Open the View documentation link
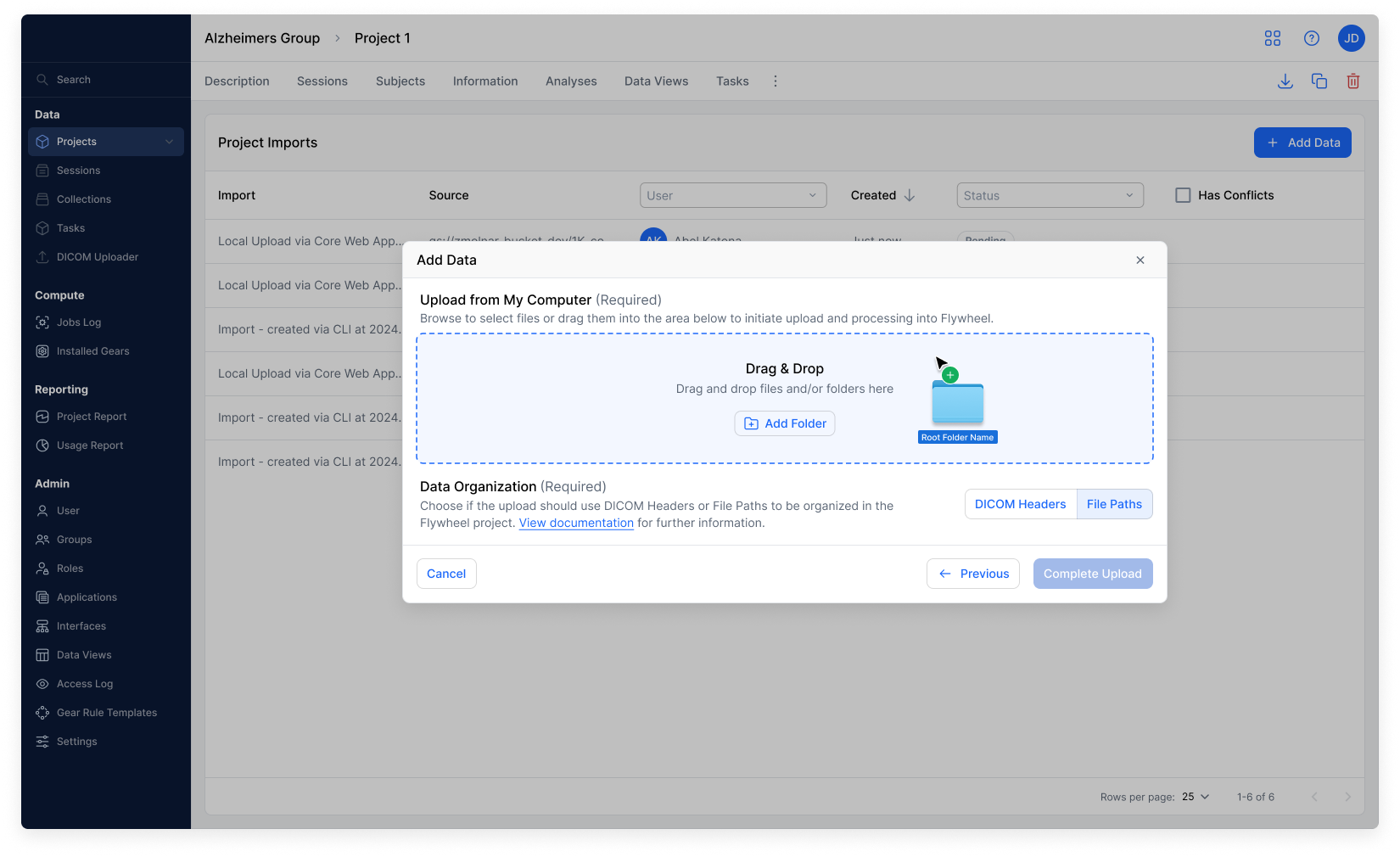 coord(576,523)
